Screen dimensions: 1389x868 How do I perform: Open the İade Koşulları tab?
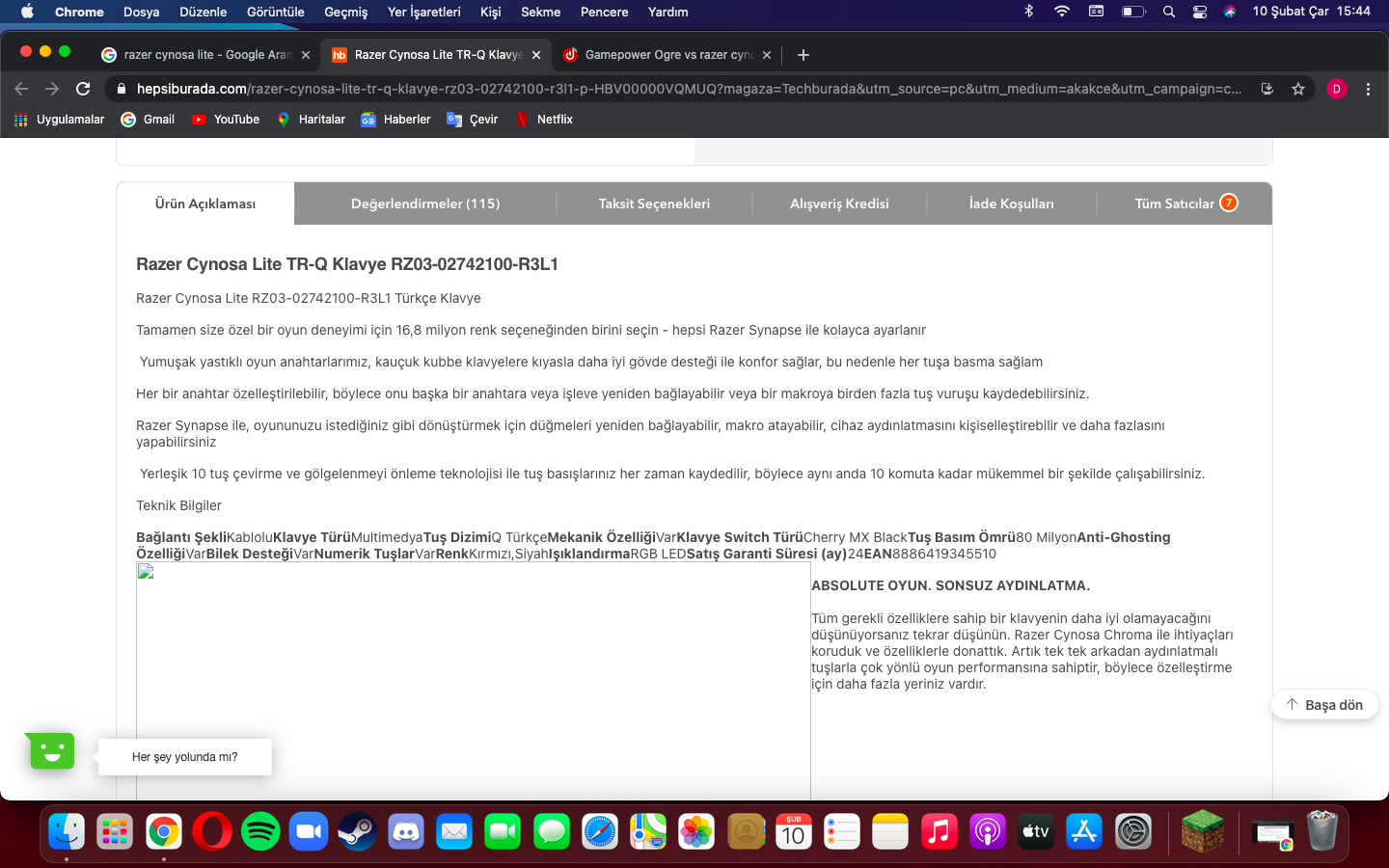tap(1011, 203)
